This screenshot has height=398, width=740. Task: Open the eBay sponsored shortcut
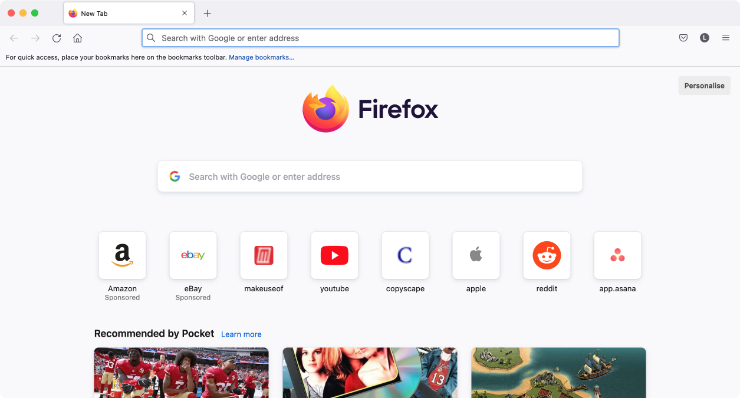pyautogui.click(x=193, y=255)
